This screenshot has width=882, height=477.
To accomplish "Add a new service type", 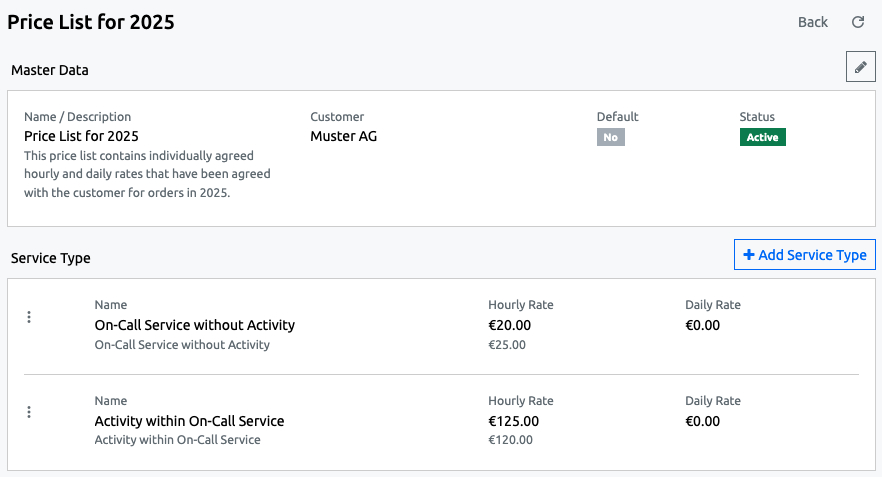I will [x=804, y=255].
